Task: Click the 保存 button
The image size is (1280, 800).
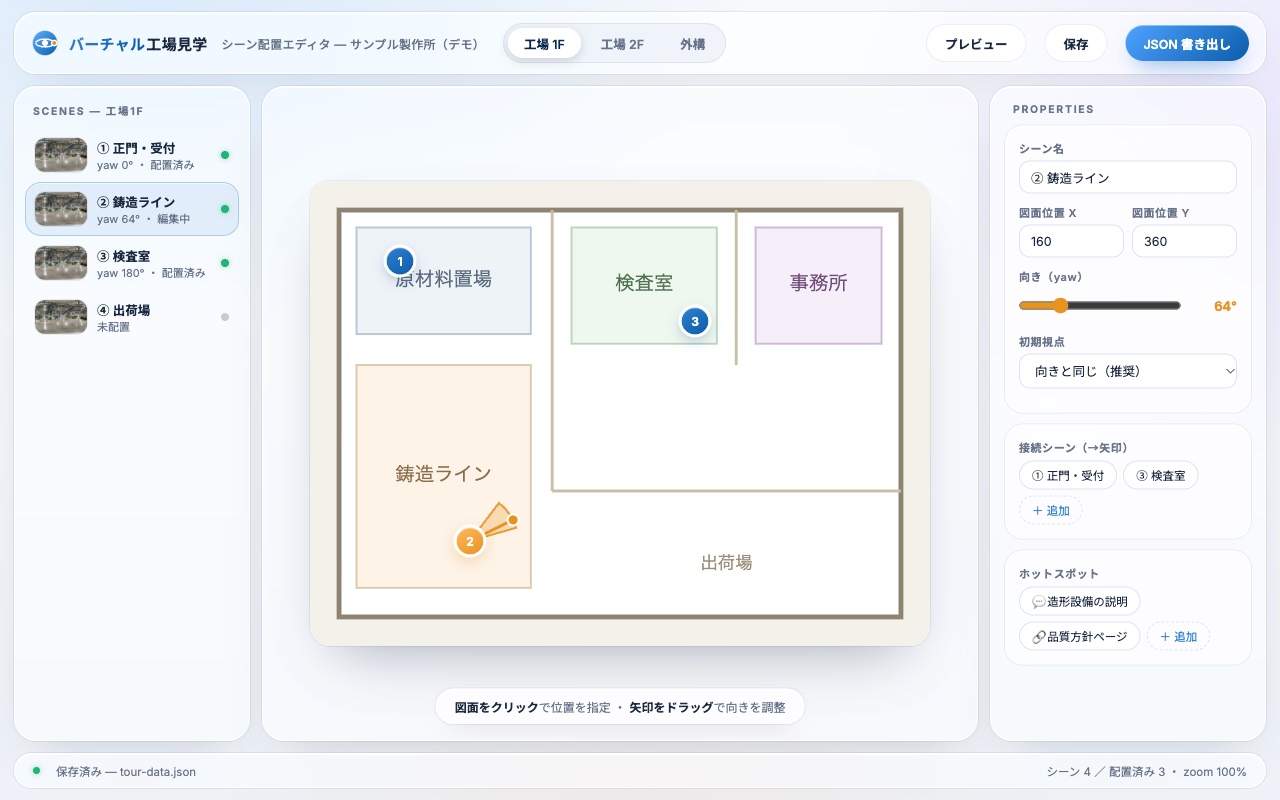Action: (1076, 44)
